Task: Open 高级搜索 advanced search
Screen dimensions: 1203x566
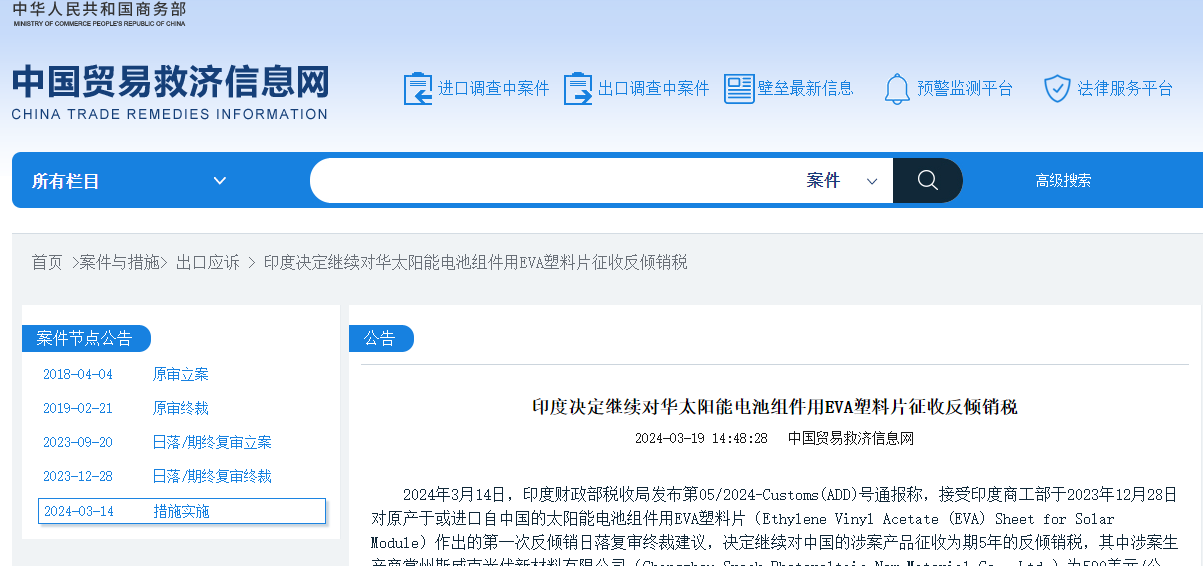Action: pos(1063,181)
